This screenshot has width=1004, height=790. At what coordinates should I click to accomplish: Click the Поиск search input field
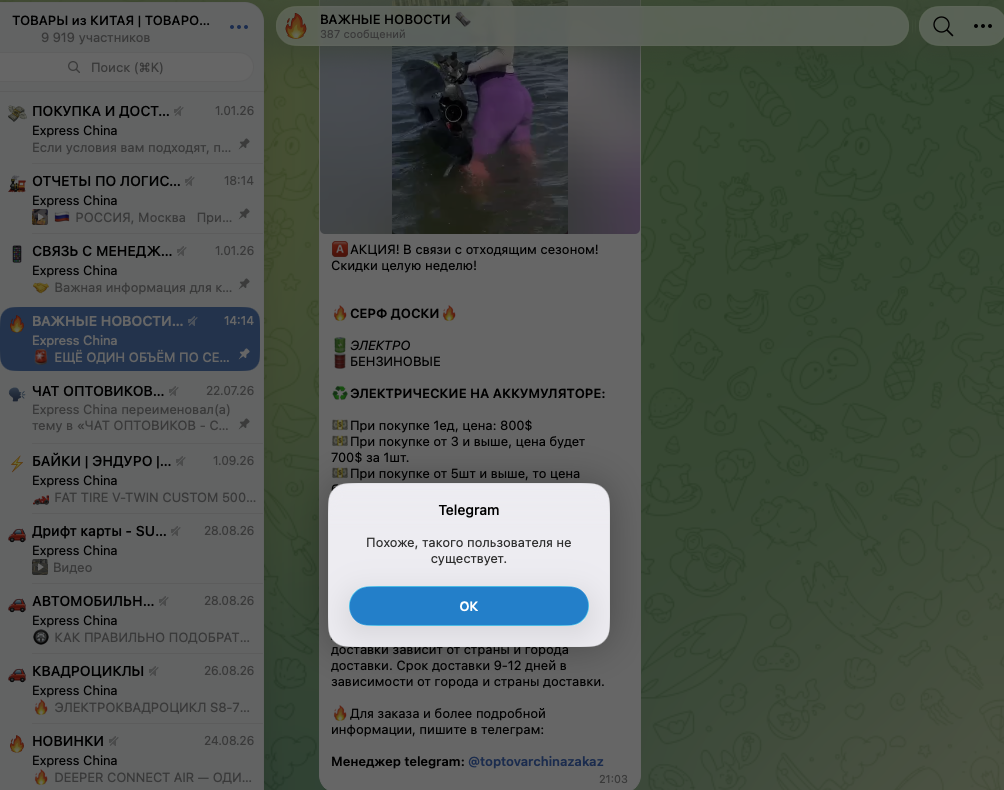point(128,67)
